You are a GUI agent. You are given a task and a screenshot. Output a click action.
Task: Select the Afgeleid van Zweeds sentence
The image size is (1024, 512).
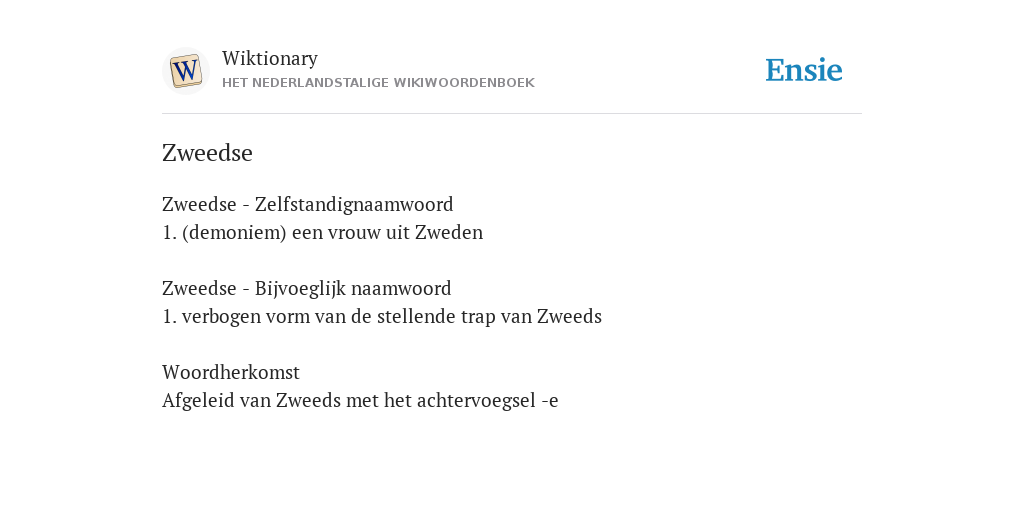click(360, 400)
